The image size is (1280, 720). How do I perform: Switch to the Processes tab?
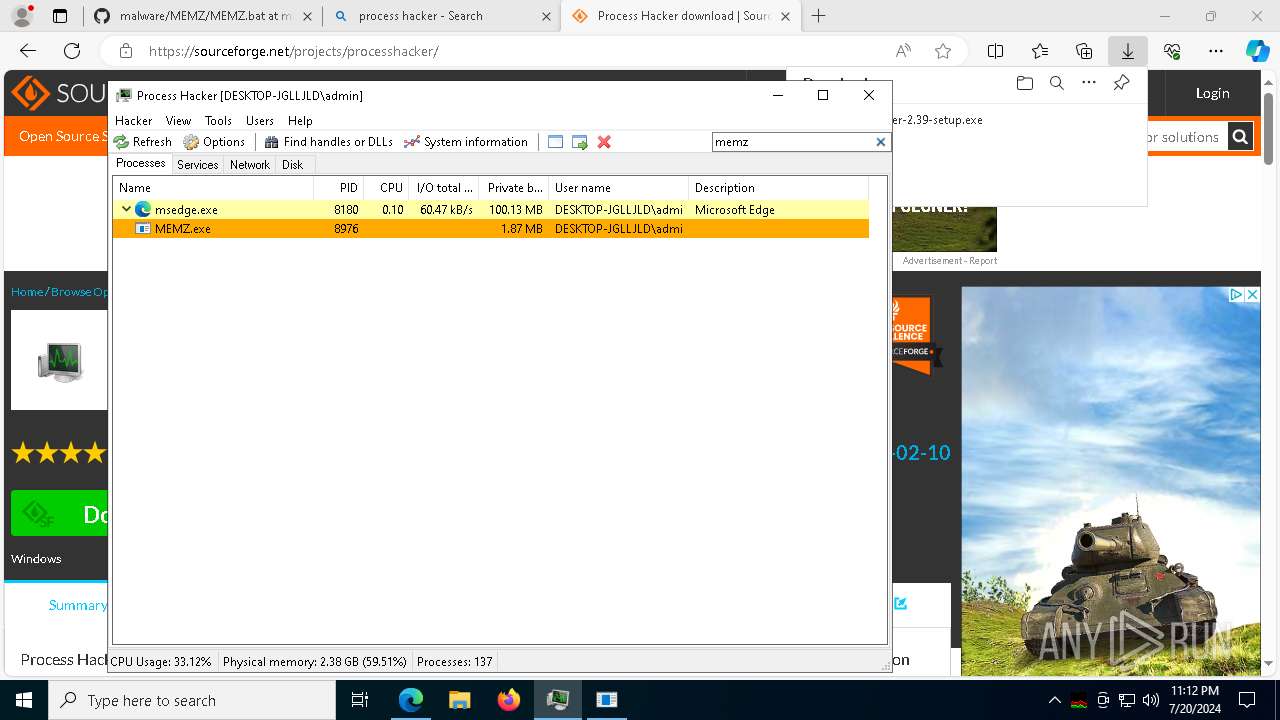[x=141, y=163]
